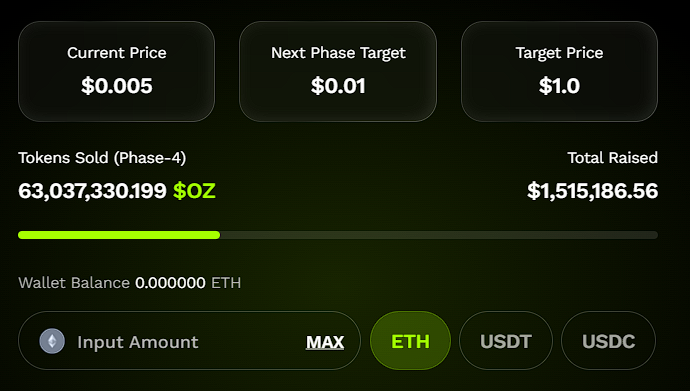Switch payment currency to USDT
Image resolution: width=690 pixels, height=391 pixels.
point(506,341)
